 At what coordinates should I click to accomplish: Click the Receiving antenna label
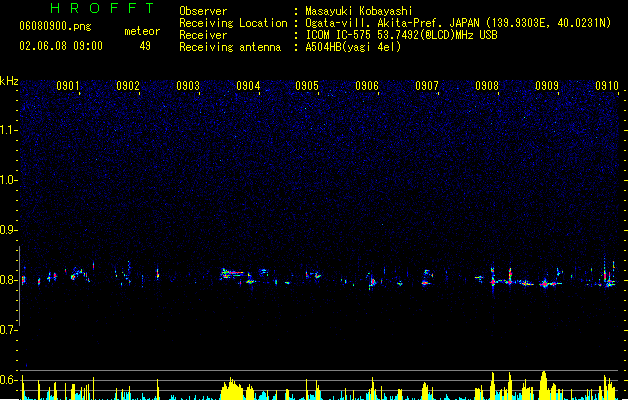coord(230,47)
